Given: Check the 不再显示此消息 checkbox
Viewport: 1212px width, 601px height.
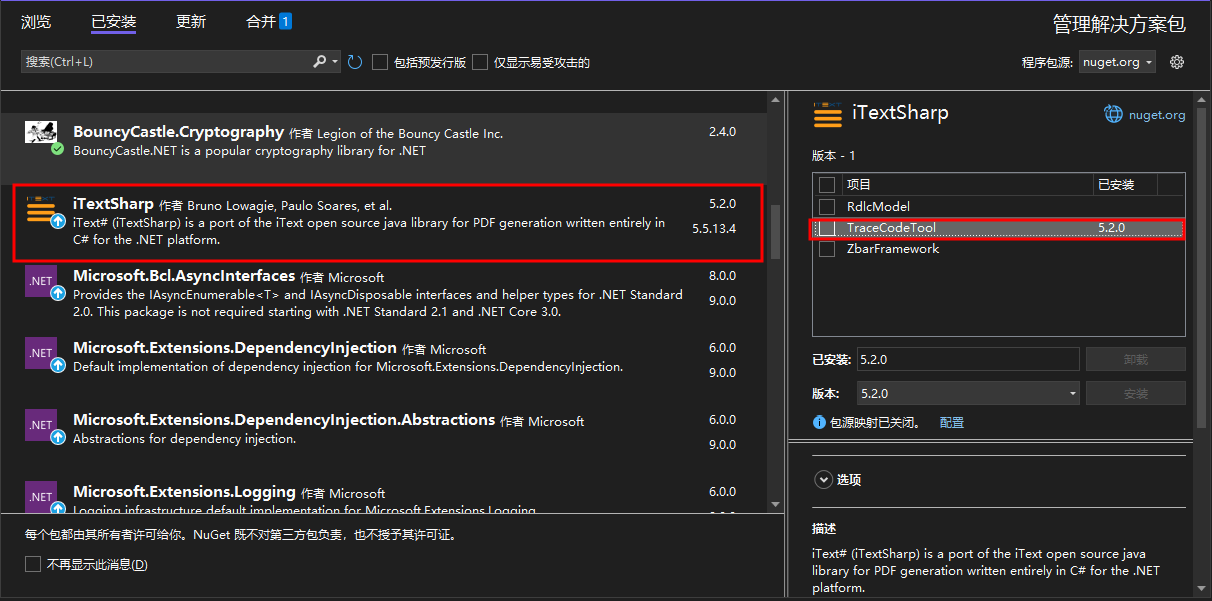Looking at the screenshot, I should click(33, 564).
